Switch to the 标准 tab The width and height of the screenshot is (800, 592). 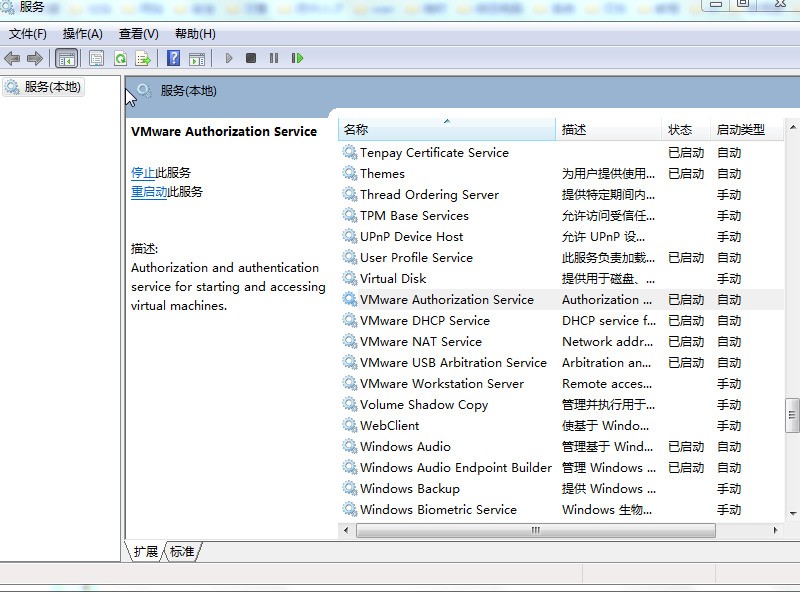click(182, 552)
